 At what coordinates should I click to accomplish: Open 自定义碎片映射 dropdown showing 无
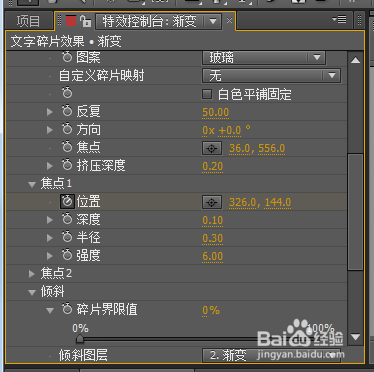click(x=271, y=75)
